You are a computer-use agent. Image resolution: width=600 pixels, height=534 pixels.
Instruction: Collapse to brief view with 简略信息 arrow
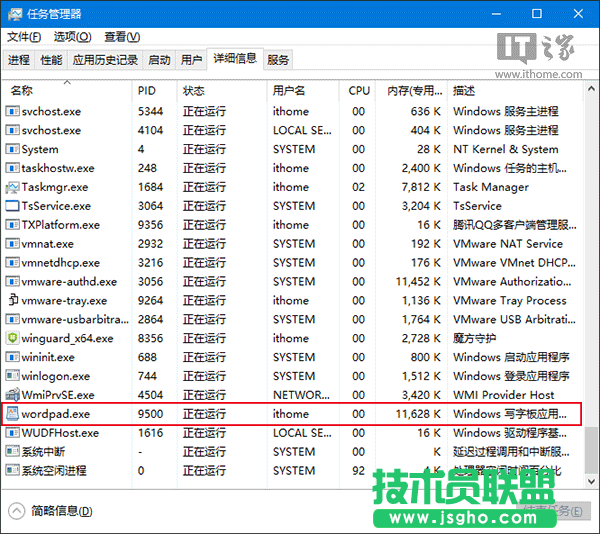[x=16, y=511]
